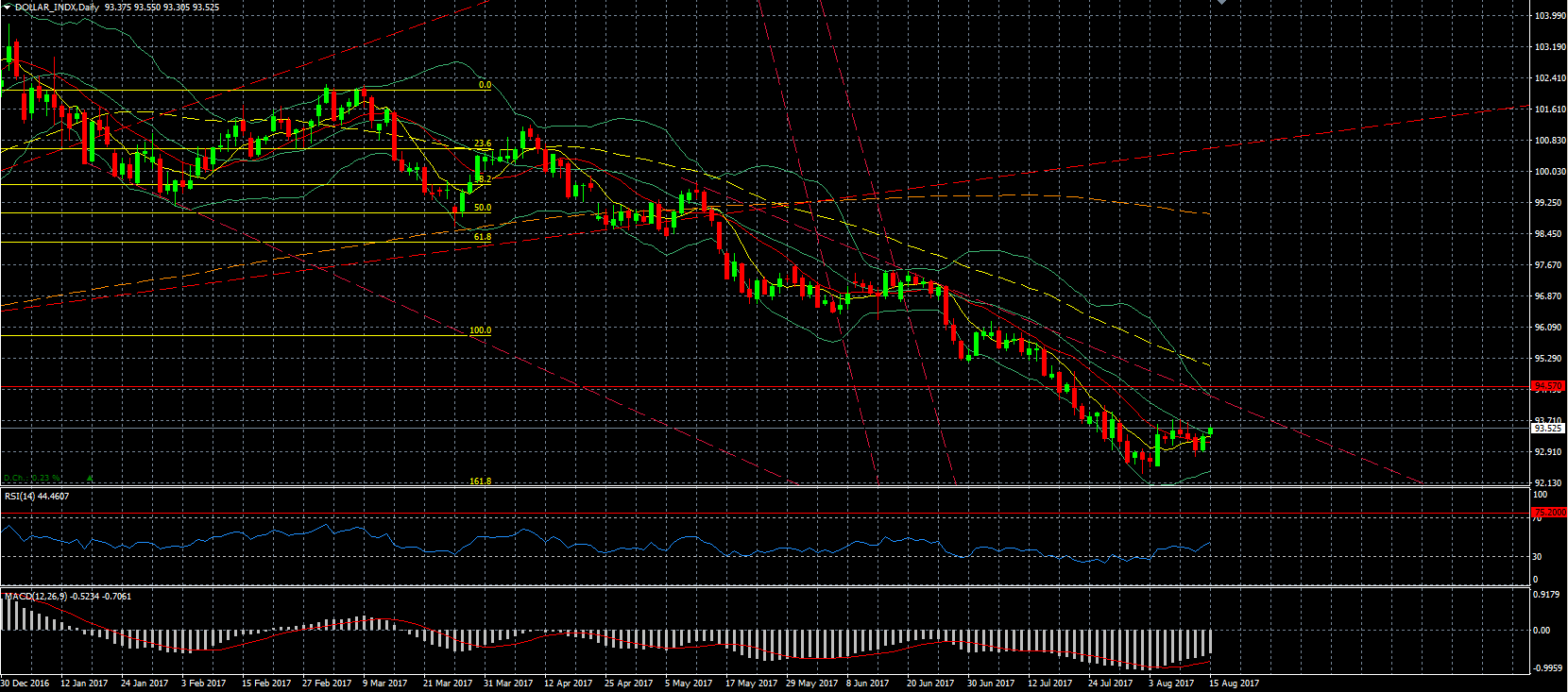The width and height of the screenshot is (1568, 692).
Task: Click the 96.870 price scale value
Action: 1547,296
